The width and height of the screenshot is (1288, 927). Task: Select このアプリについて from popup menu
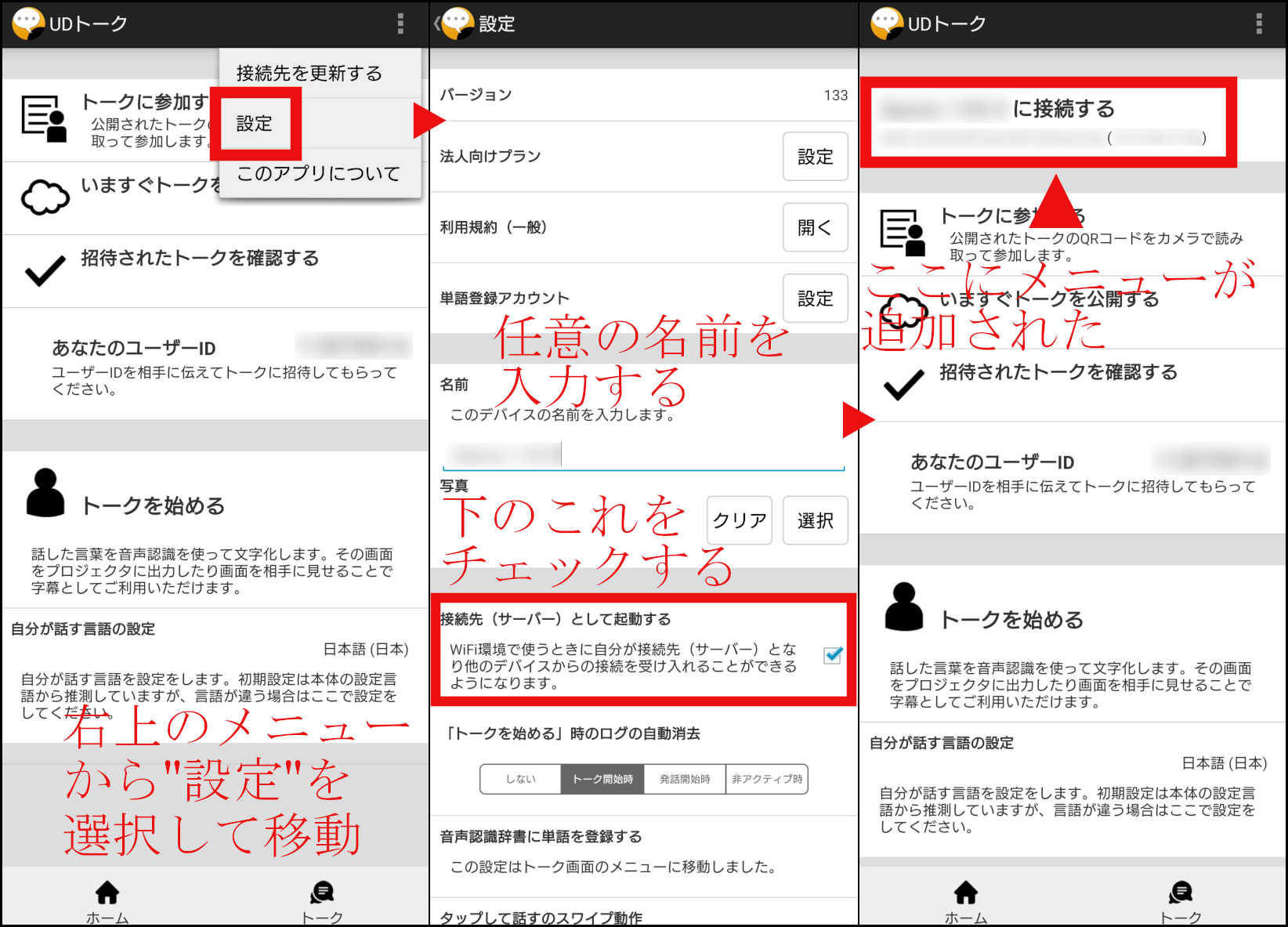point(320,173)
